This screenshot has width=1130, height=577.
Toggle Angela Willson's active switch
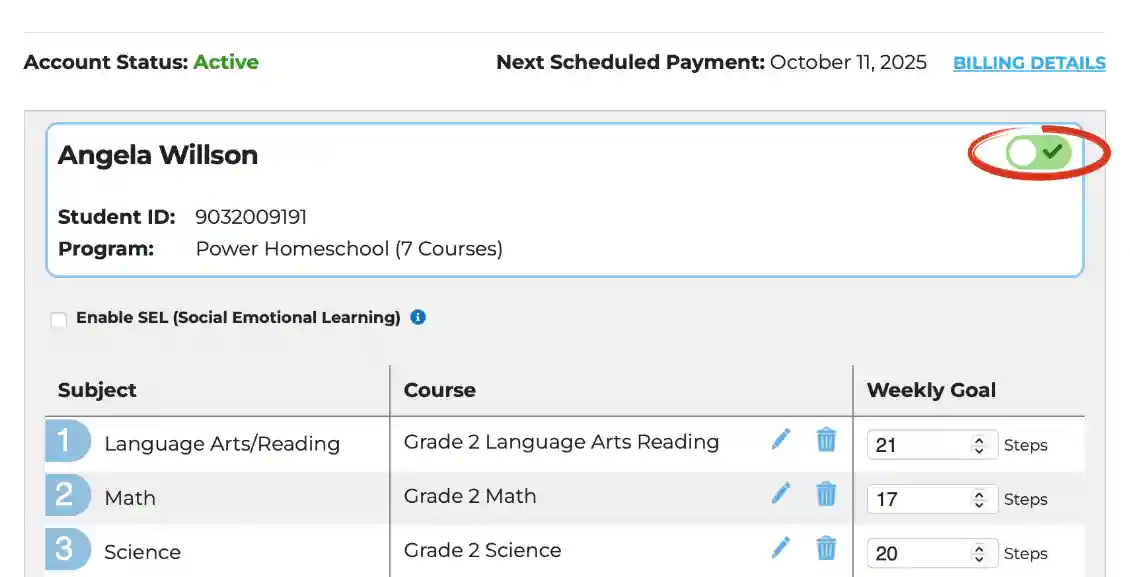pyautogui.click(x=1038, y=152)
